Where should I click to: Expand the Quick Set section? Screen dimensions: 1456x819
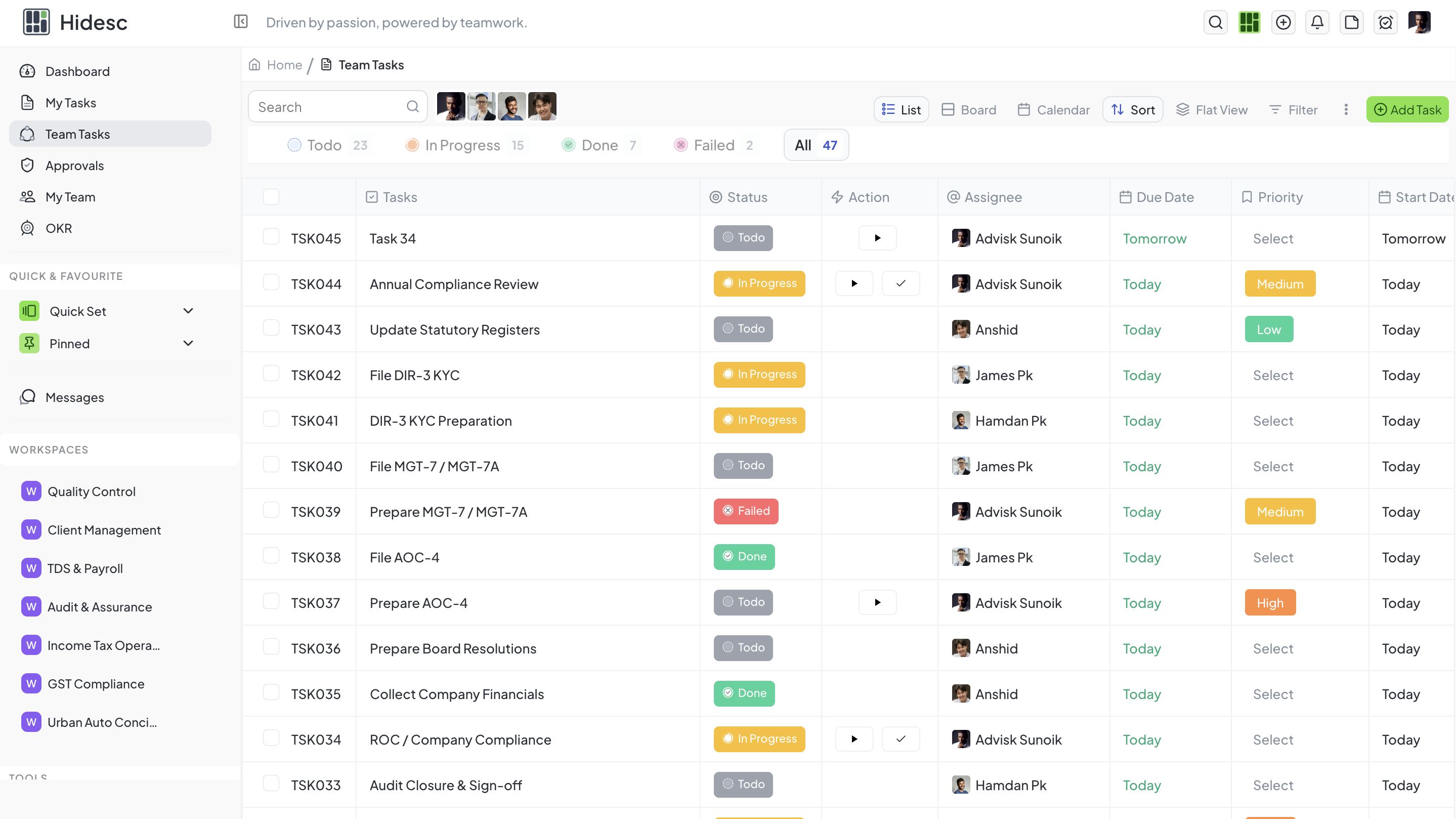(188, 311)
